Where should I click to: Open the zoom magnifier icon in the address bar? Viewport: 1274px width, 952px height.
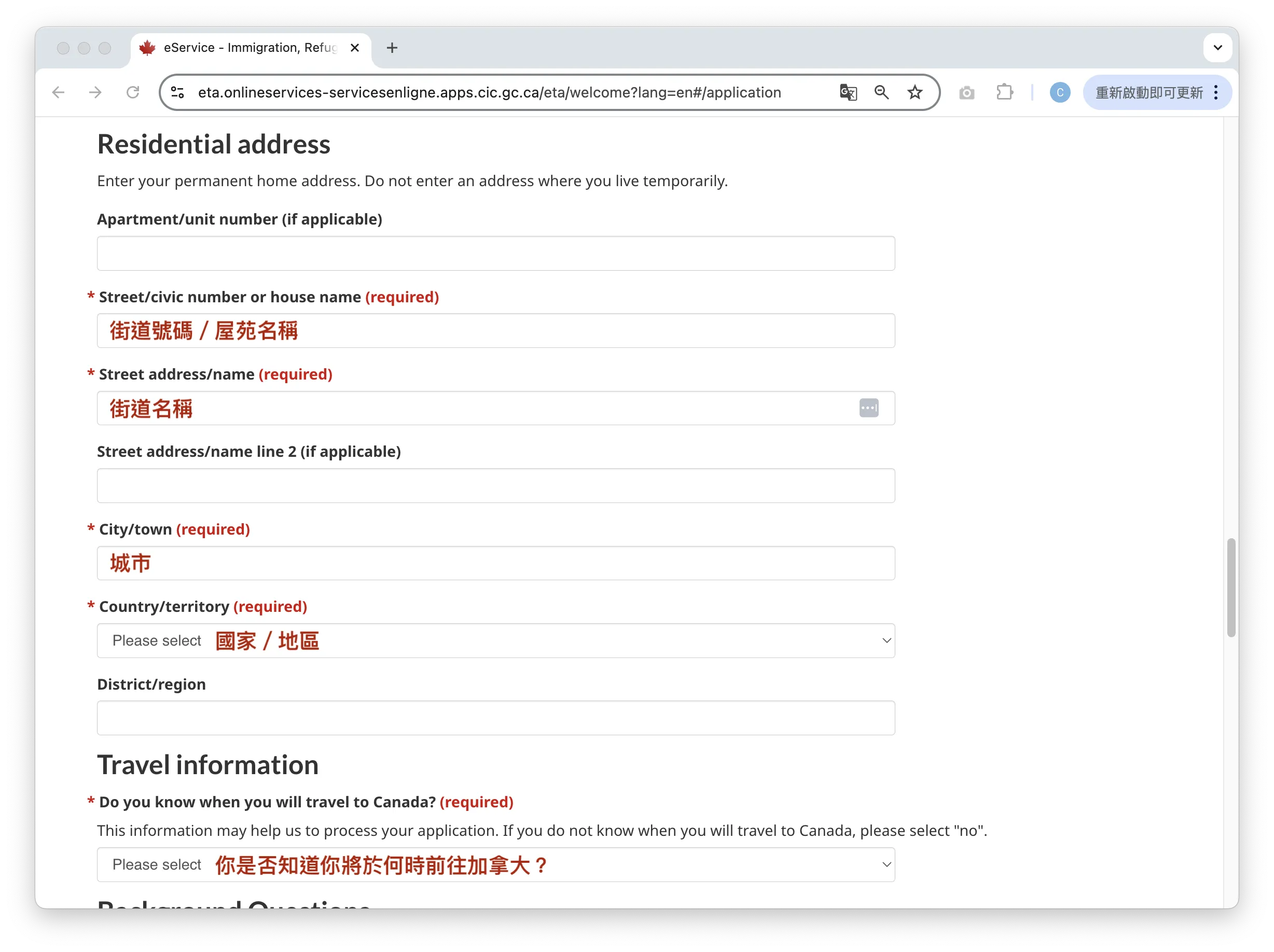pos(881,93)
